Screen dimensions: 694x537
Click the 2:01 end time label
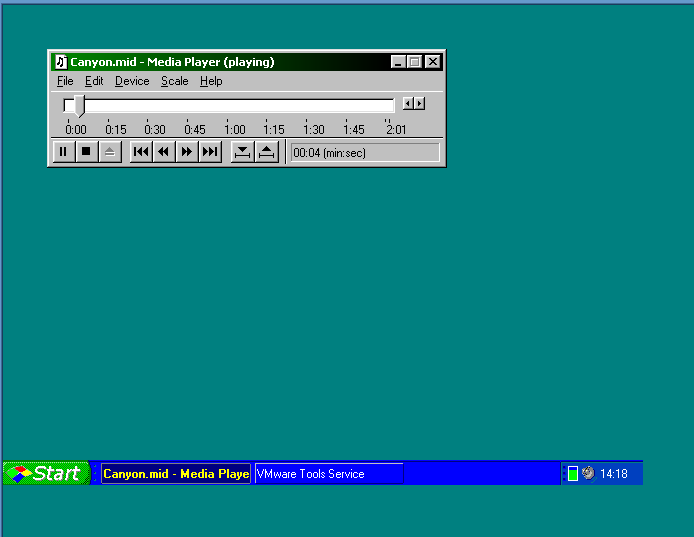[x=396, y=130]
